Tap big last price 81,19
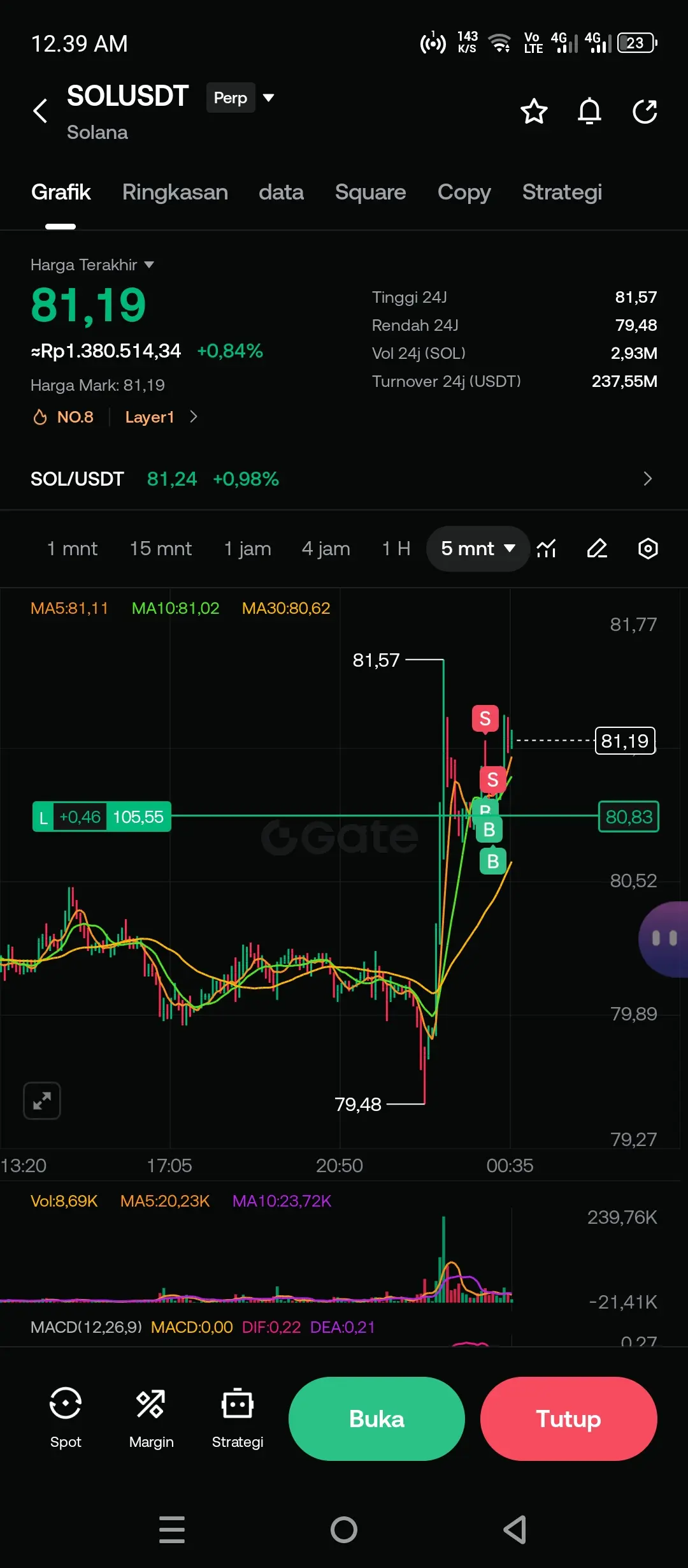The width and height of the screenshot is (688, 1568). [89, 305]
